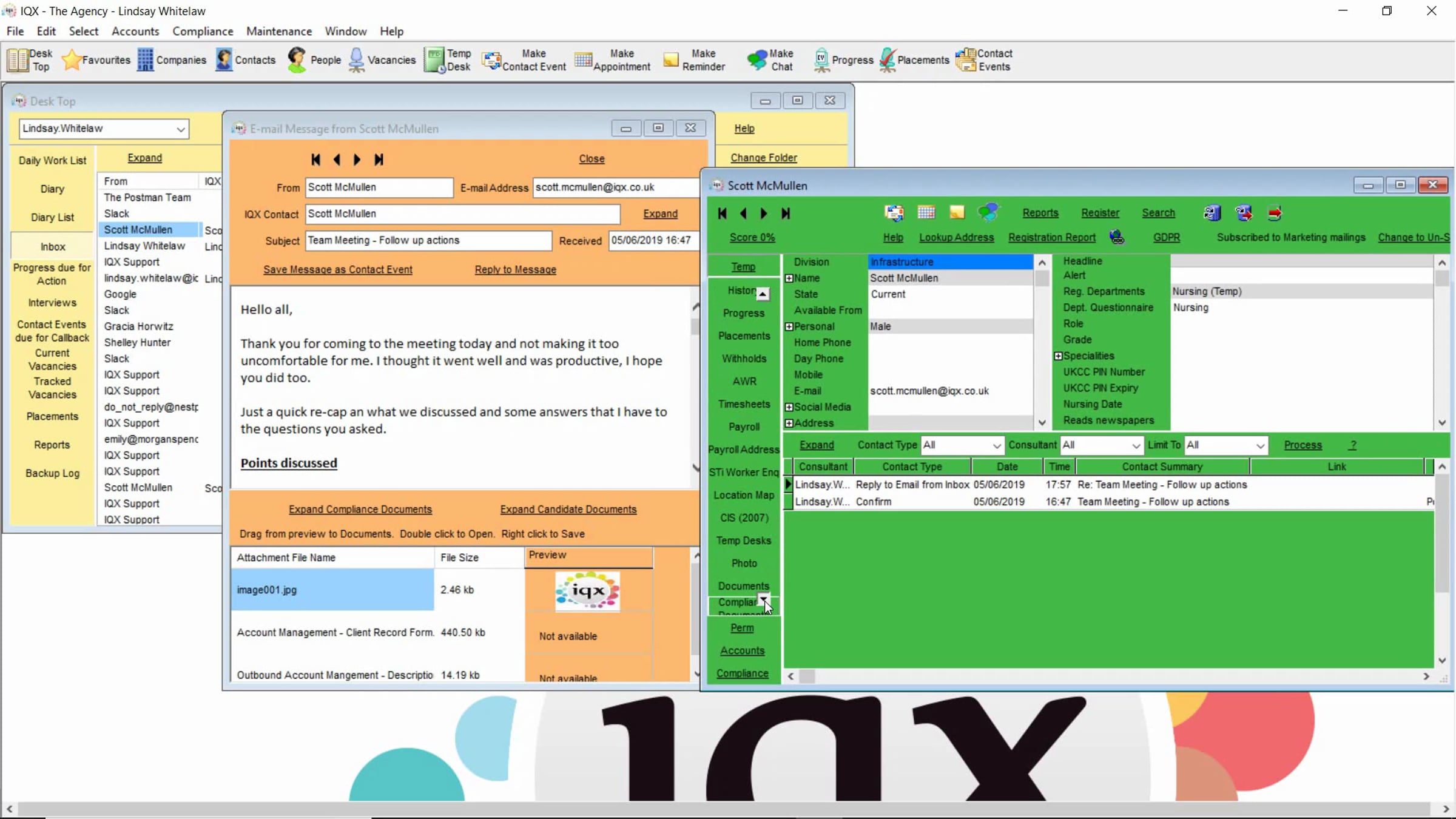1456x819 pixels.
Task: Expand the Specialities tree node
Action: pos(1058,356)
